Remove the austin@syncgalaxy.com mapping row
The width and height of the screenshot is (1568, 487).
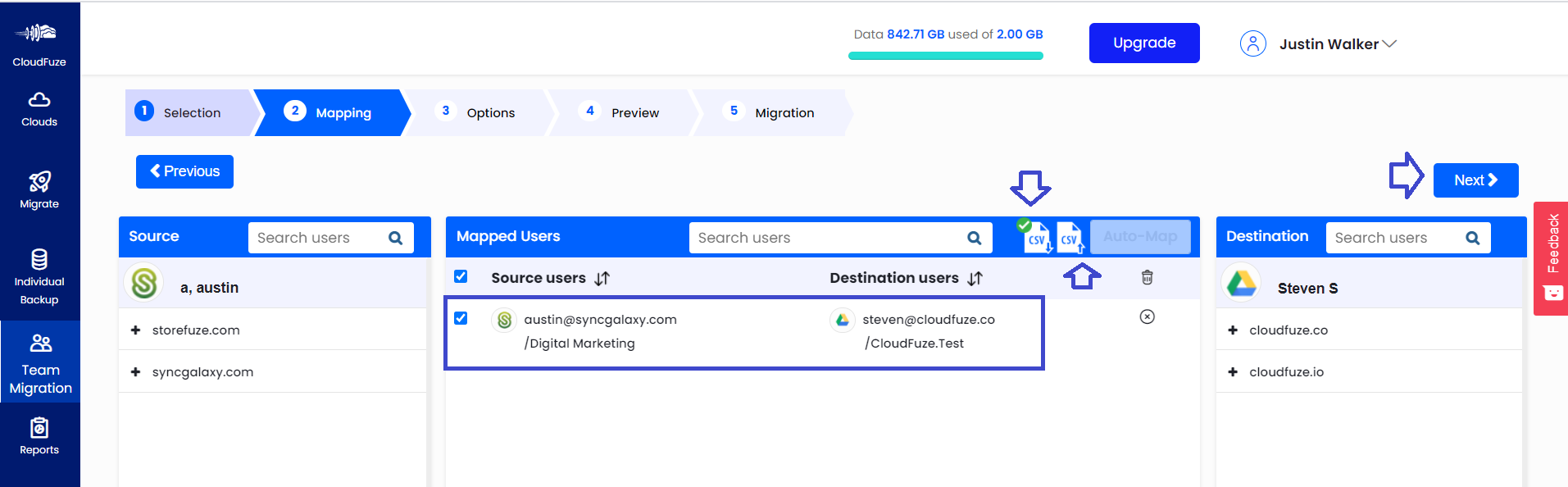[1148, 316]
